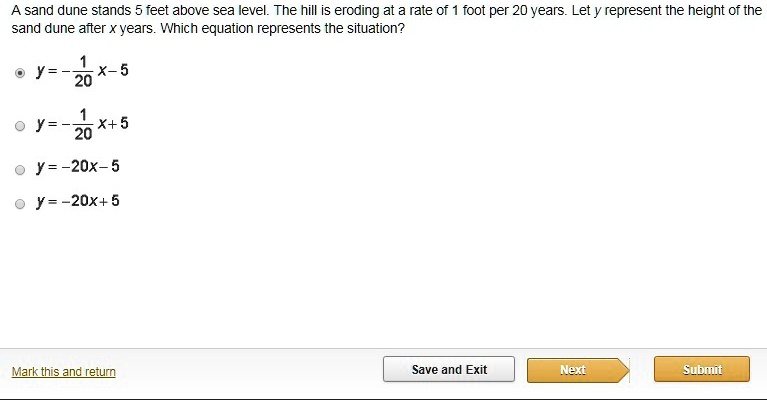
Task: Choose the y = -20x - 5 radio option
Action: pyautogui.click(x=20, y=170)
